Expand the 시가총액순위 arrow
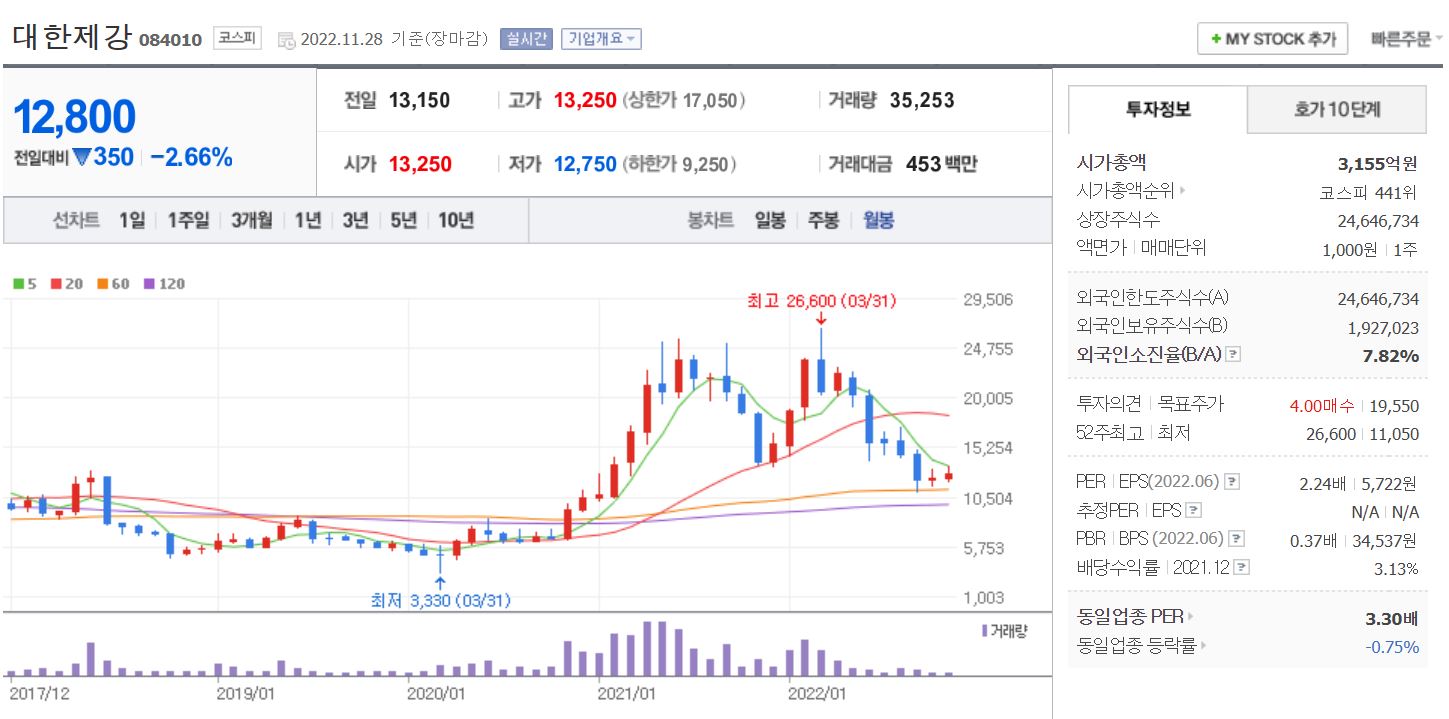1449x719 pixels. coord(1183,191)
